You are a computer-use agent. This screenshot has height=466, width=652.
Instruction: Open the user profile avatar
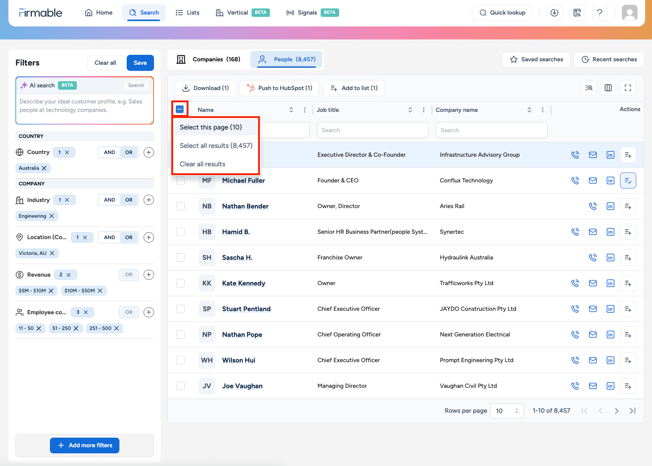[630, 13]
